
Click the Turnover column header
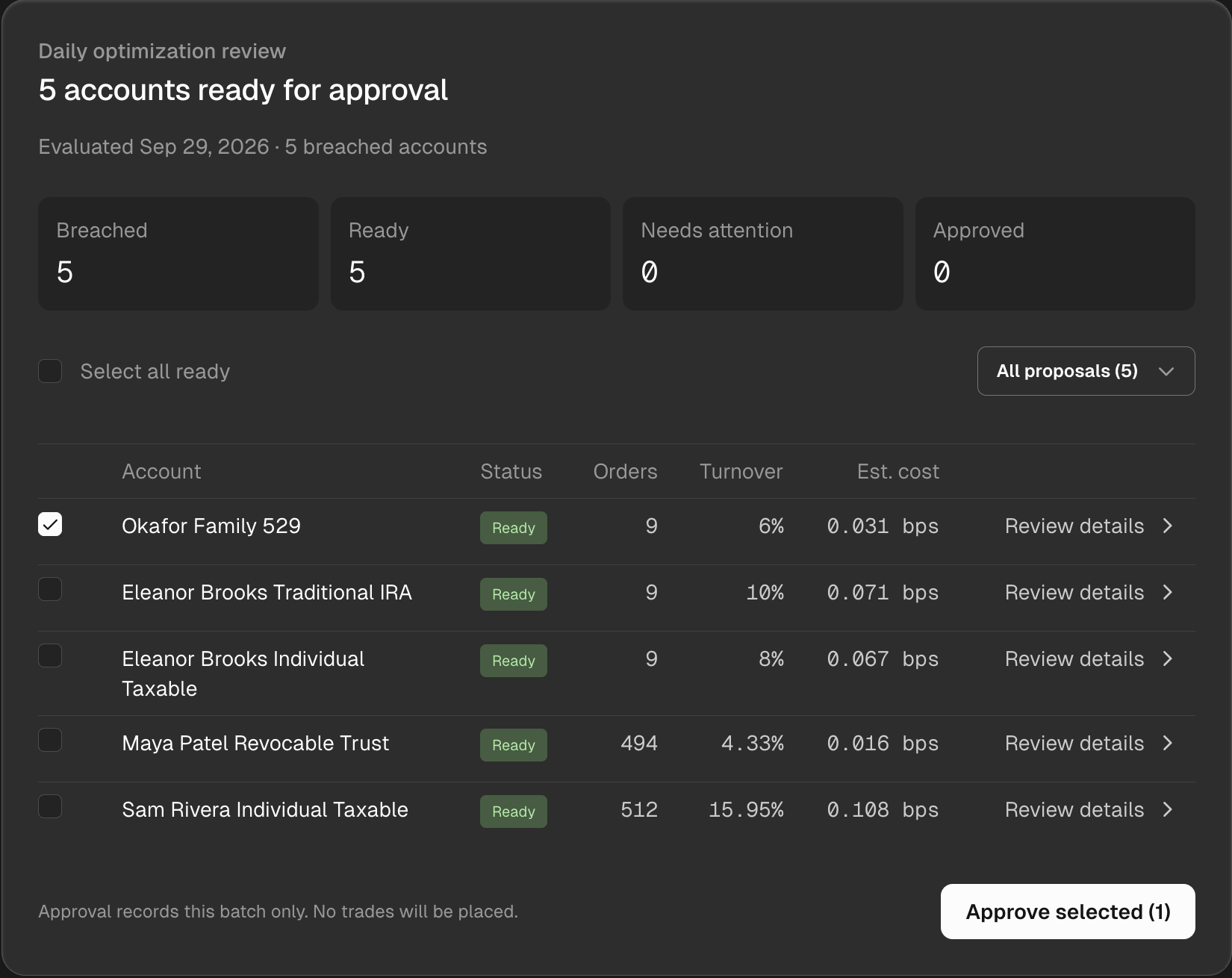coord(741,472)
